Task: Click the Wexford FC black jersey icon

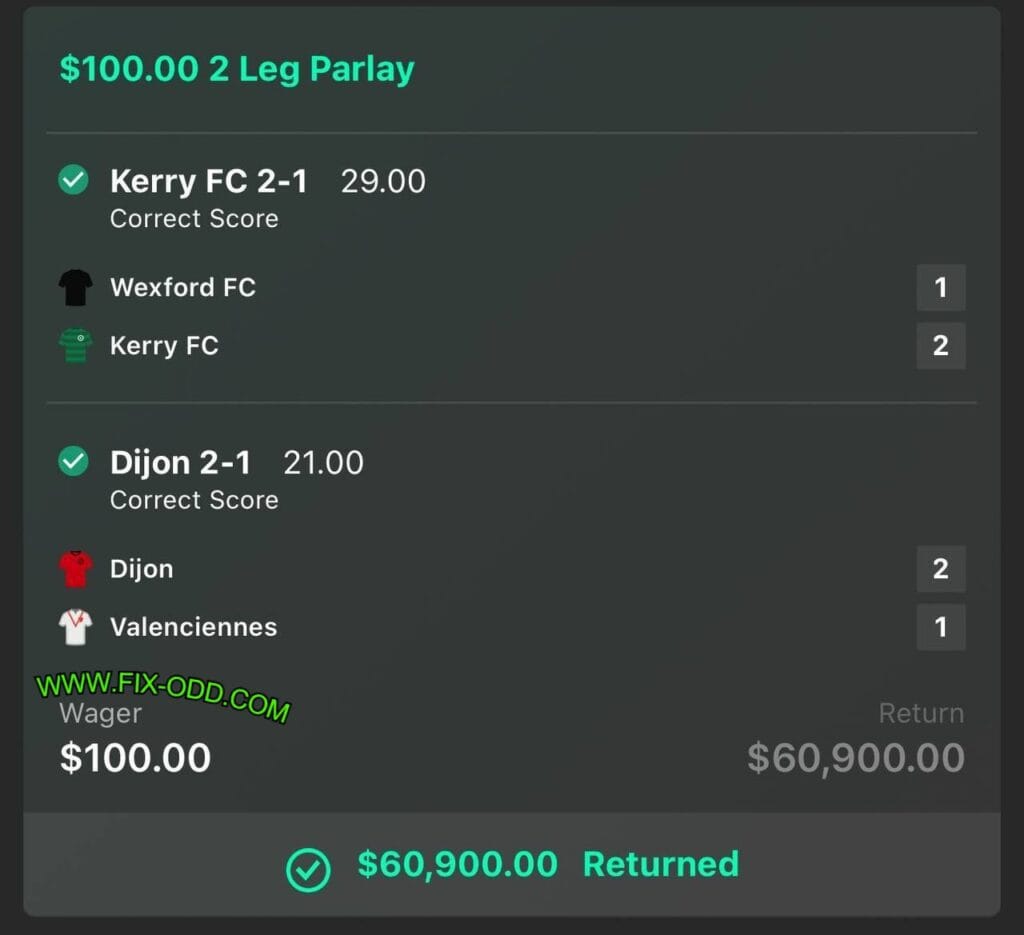Action: coord(75,288)
